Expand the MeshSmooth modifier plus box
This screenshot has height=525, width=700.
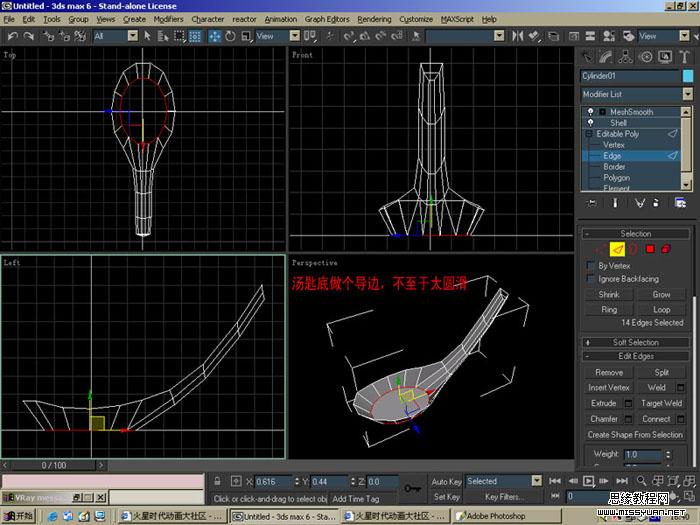(x=602, y=112)
